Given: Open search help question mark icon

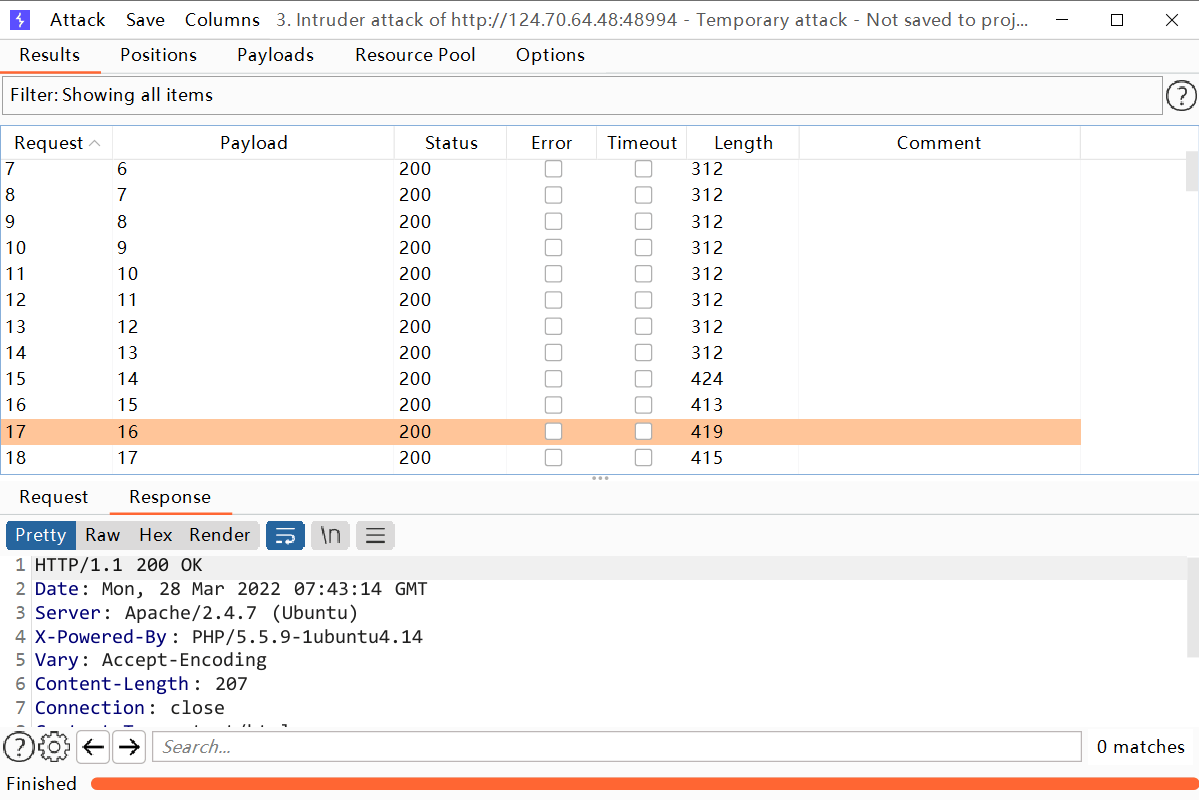Looking at the screenshot, I should 19,746.
